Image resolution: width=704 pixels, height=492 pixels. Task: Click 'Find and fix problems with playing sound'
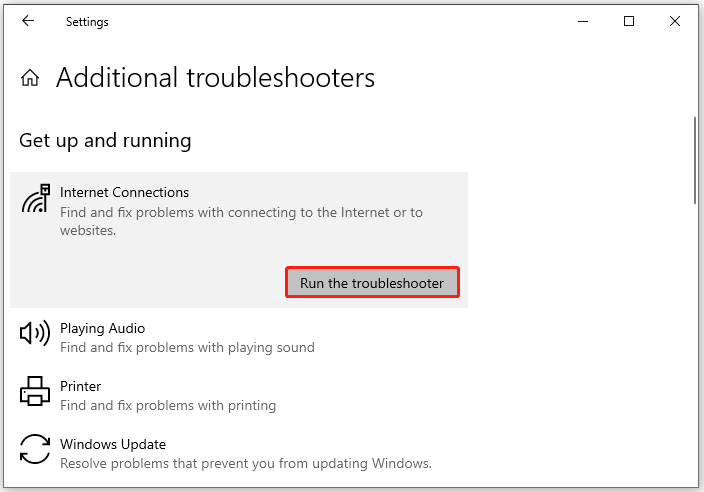click(x=187, y=347)
